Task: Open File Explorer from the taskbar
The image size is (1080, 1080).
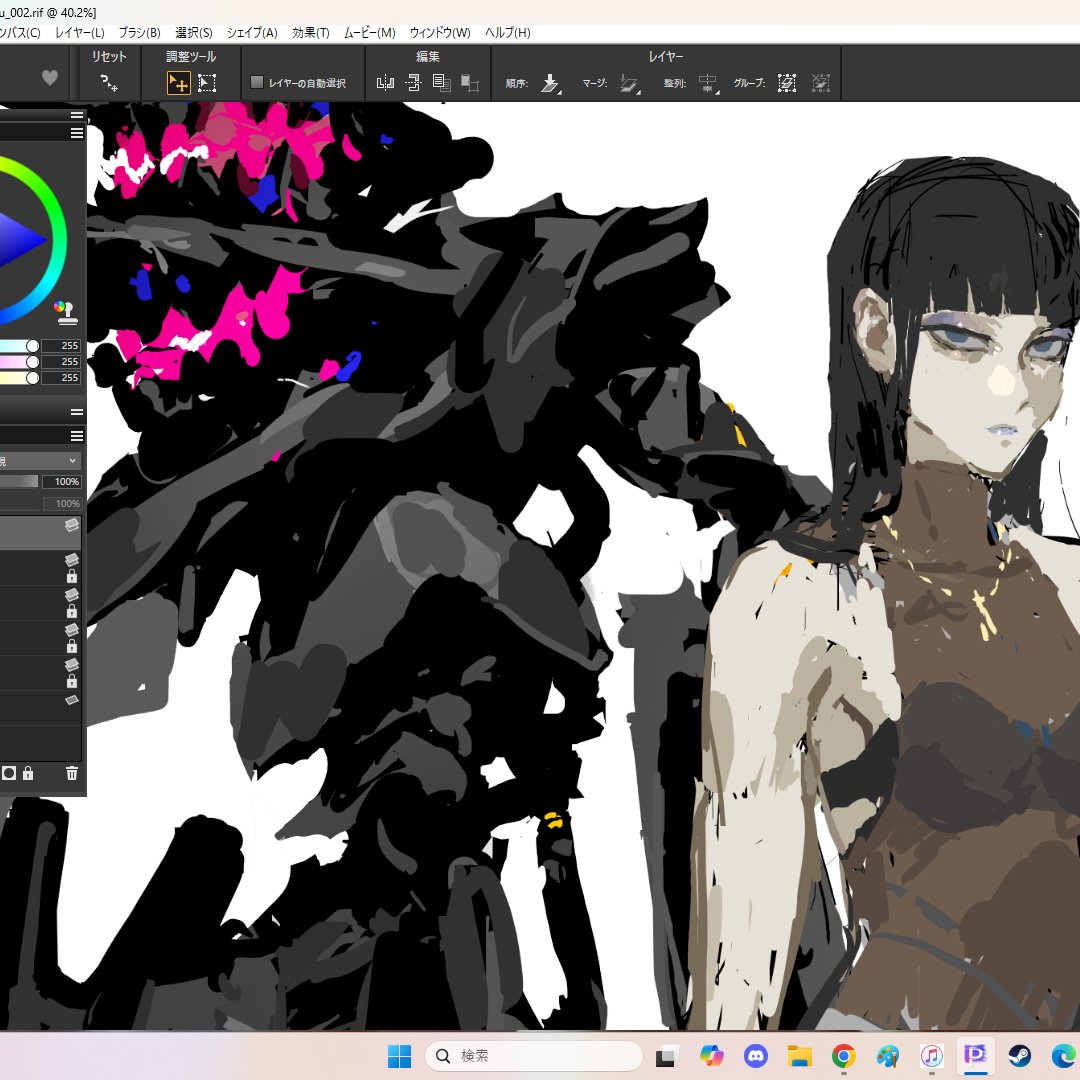Action: [x=800, y=1055]
